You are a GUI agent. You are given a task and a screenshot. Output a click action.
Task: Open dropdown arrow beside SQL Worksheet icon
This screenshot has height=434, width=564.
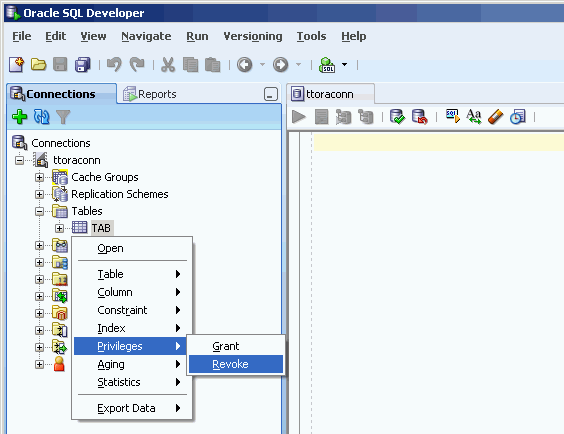click(344, 65)
